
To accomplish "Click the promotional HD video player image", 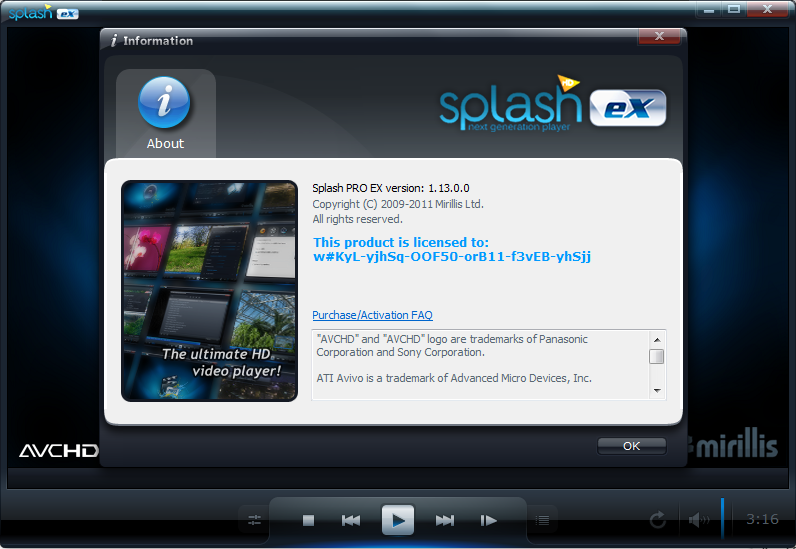I will tap(209, 291).
